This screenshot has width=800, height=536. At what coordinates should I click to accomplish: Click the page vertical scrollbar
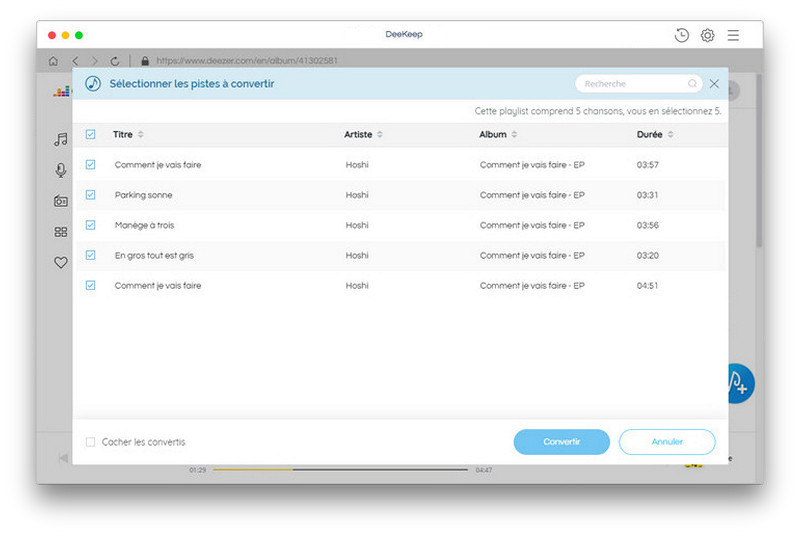(x=759, y=161)
